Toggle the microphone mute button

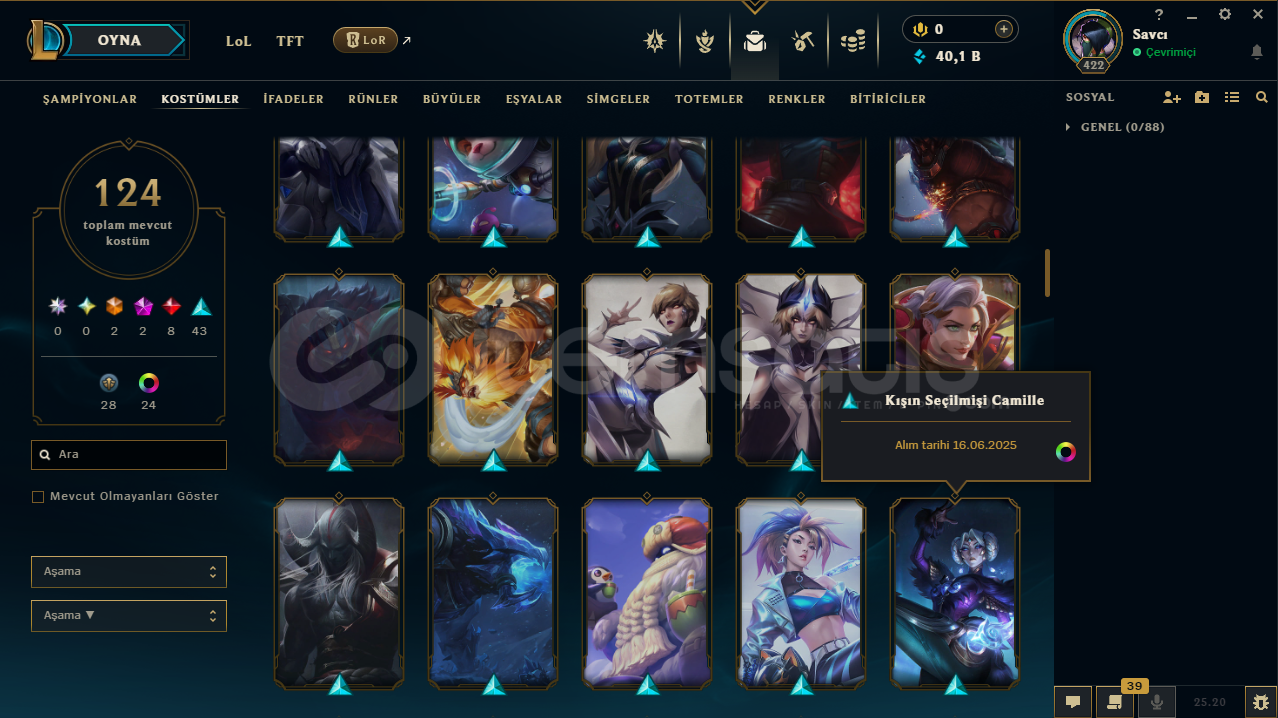pos(1156,702)
